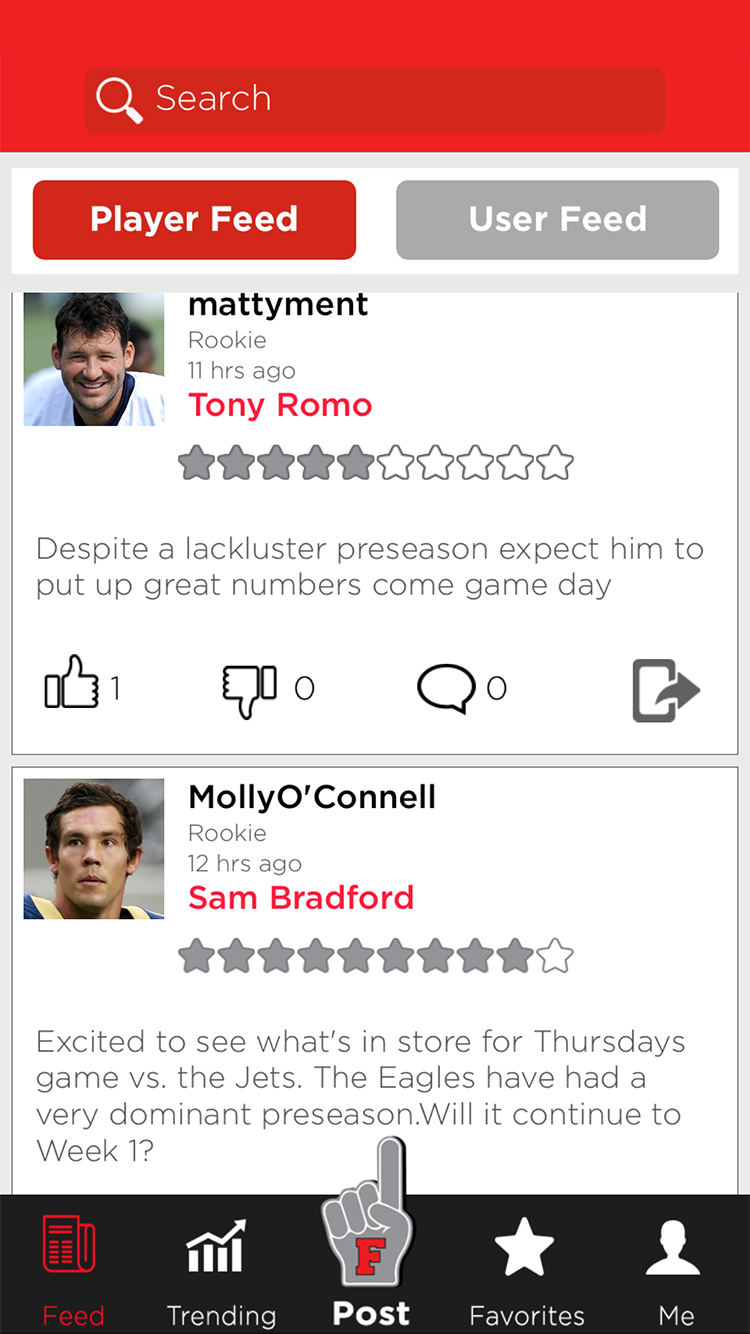This screenshot has height=1334, width=750.
Task: Tap Sam Bradford's photo thumbnail
Action: click(94, 849)
